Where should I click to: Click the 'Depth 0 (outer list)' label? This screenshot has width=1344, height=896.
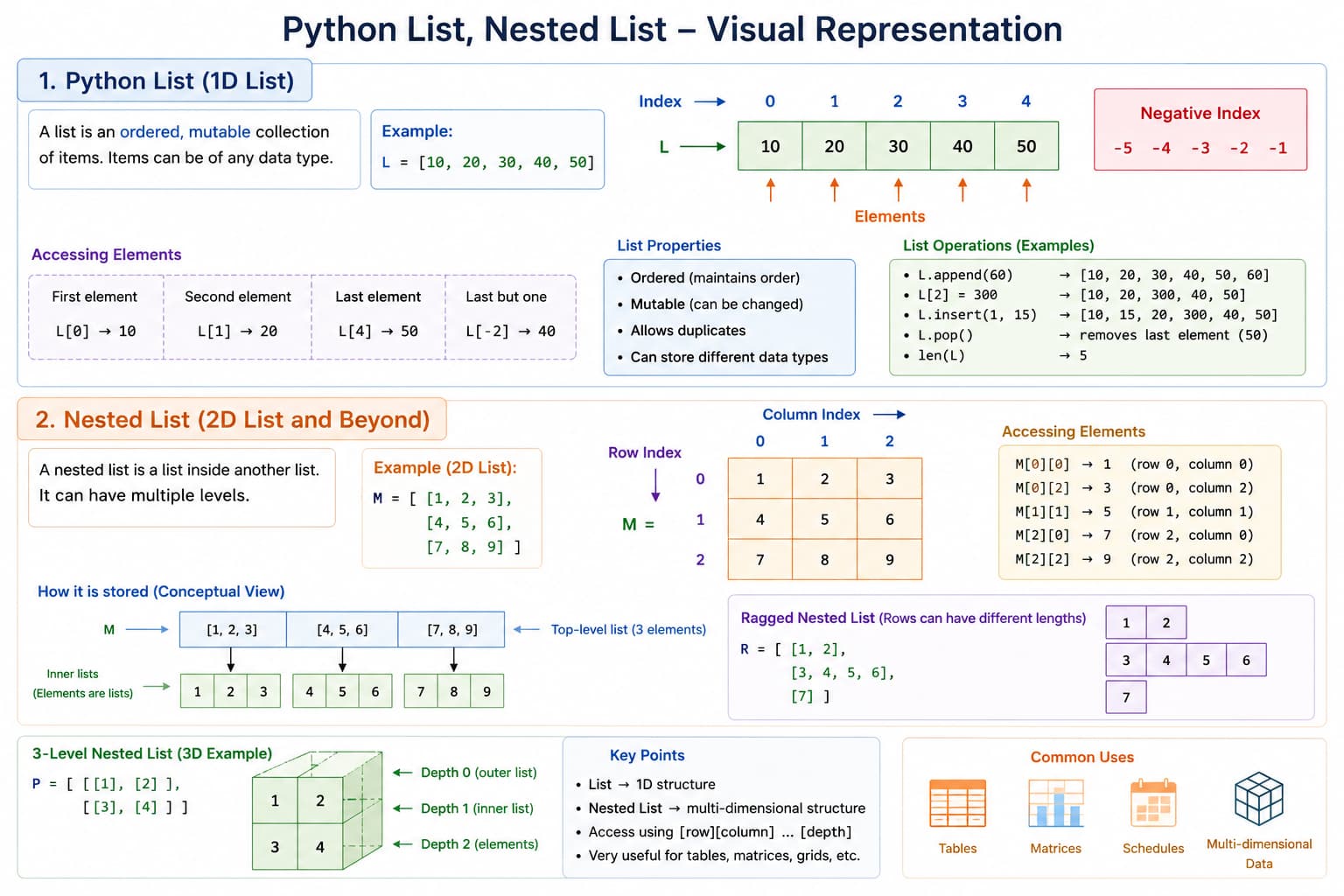pyautogui.click(x=479, y=773)
